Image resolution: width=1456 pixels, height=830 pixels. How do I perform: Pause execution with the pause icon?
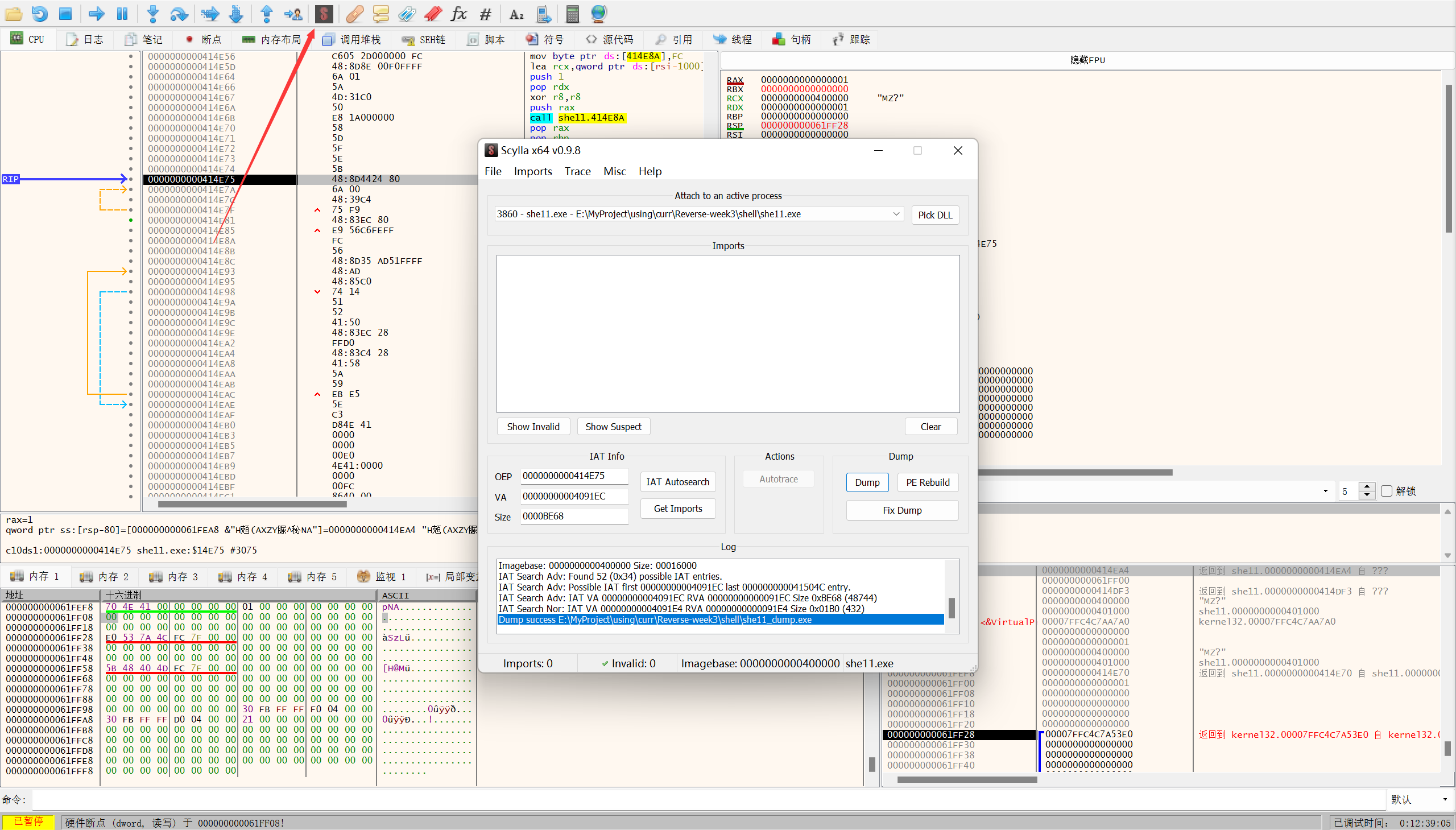point(122,14)
